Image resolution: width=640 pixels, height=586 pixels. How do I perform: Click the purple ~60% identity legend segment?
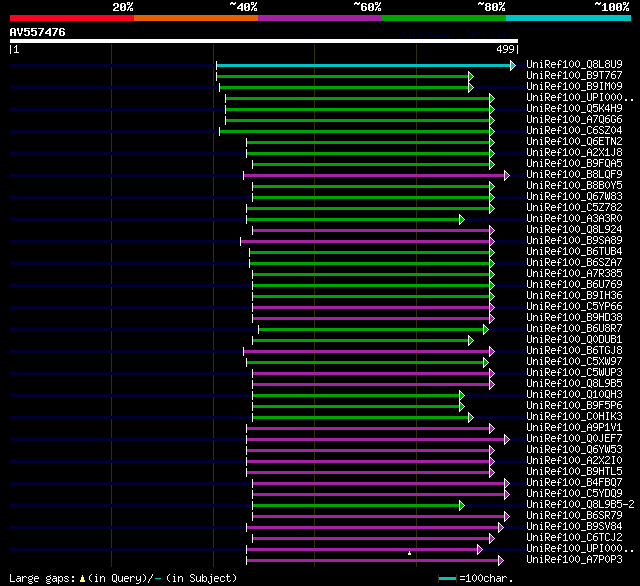[x=320, y=18]
